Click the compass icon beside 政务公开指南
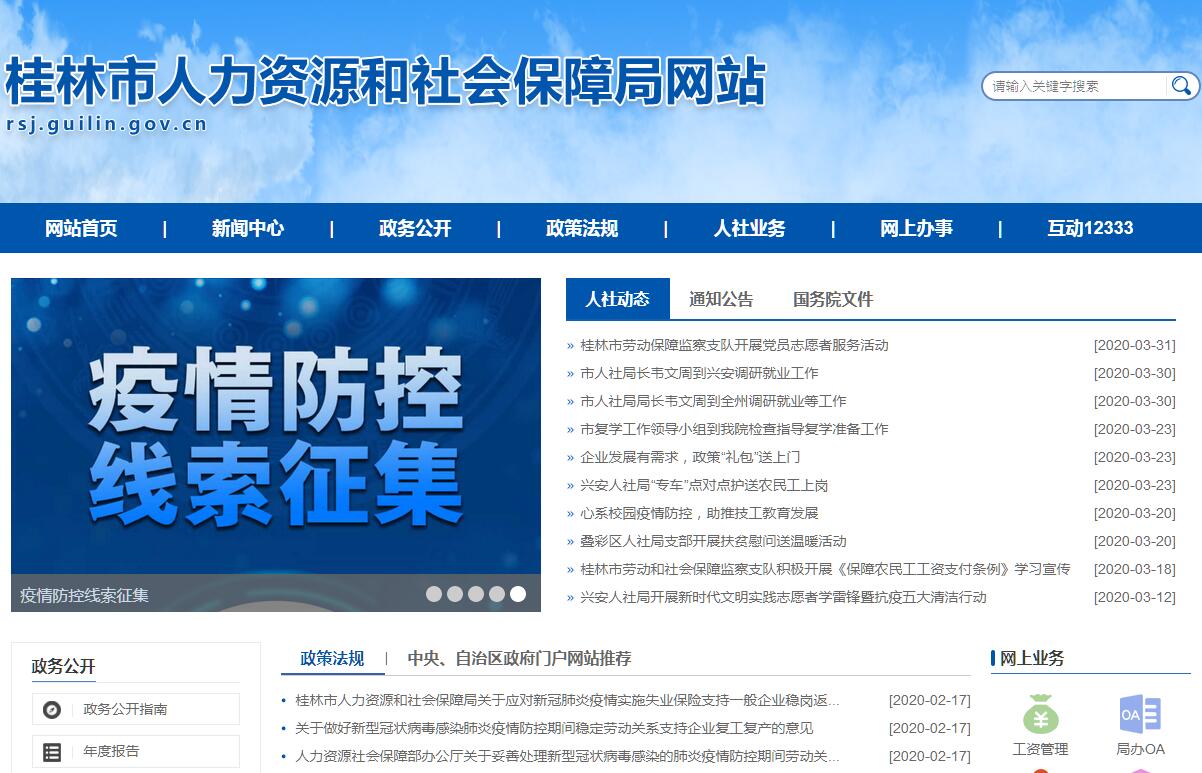The width and height of the screenshot is (1202, 773). pos(52,709)
